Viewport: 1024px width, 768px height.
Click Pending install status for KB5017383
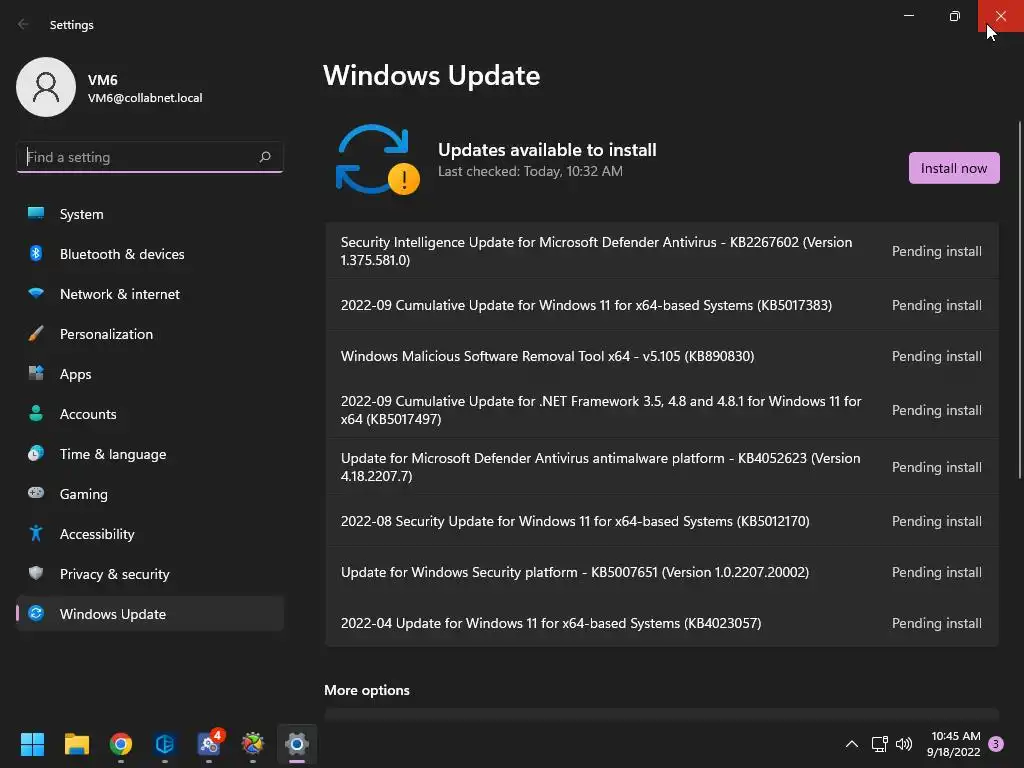(x=936, y=305)
